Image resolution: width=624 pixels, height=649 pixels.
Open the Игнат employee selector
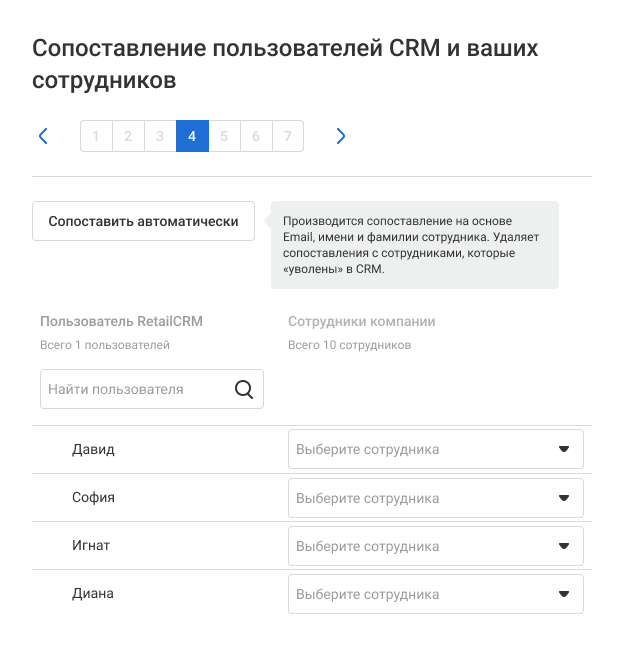click(435, 546)
